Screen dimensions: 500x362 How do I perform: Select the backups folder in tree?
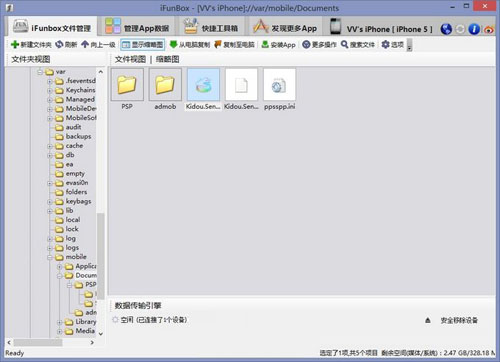78,136
